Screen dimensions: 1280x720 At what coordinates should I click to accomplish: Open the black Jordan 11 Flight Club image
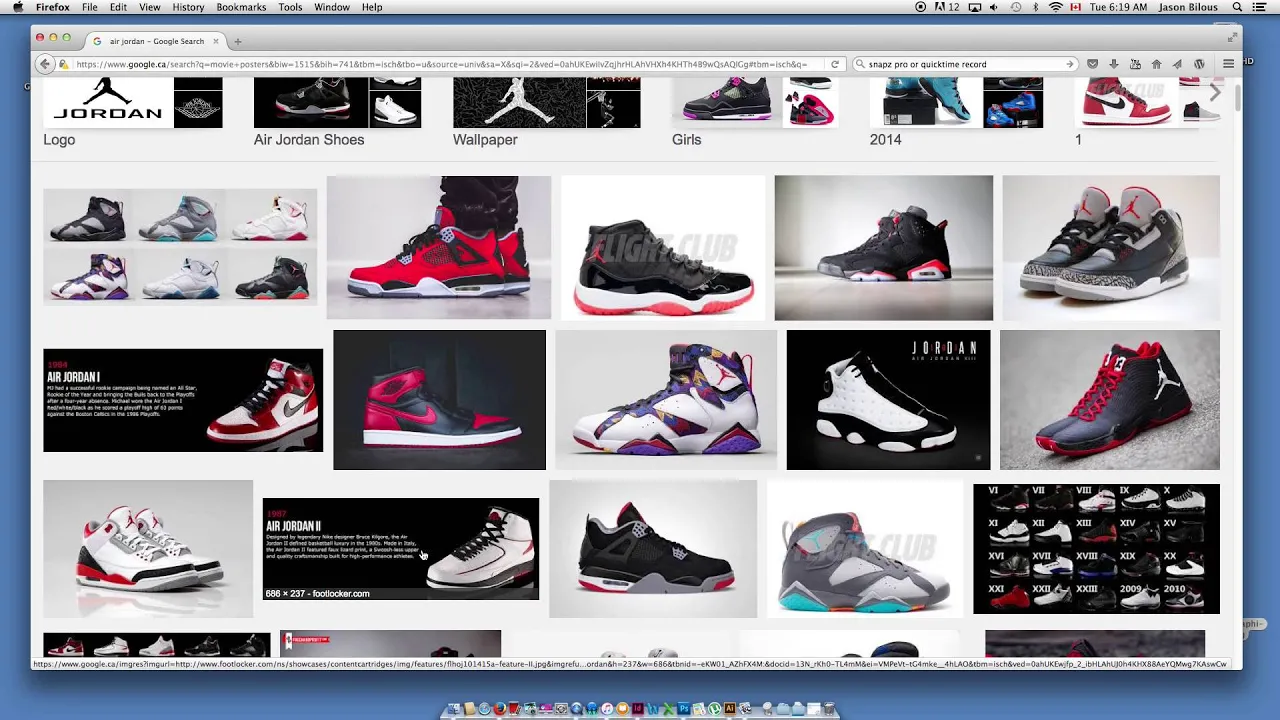pyautogui.click(x=663, y=247)
